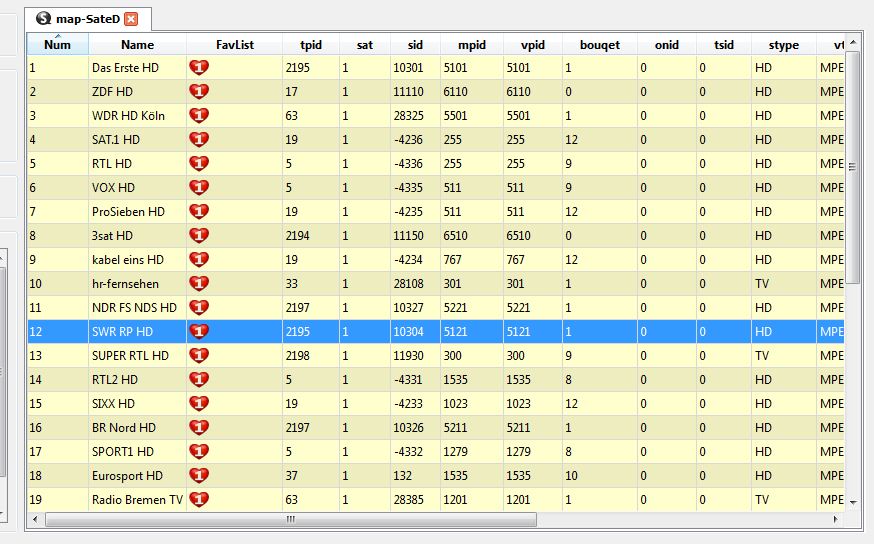Click the favorite heart icon for Das Erste HD

[199, 67]
